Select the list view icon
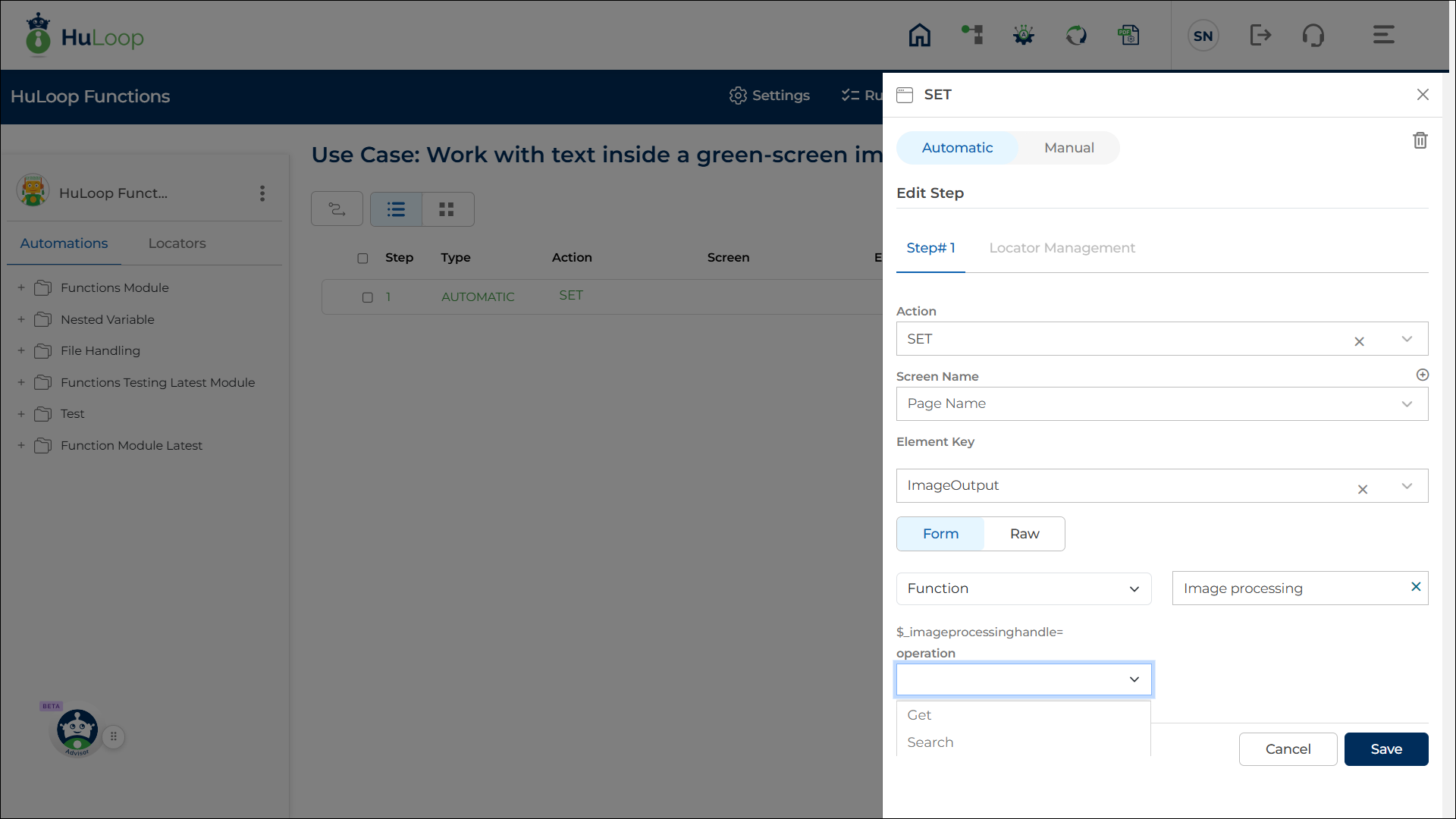Screen dimensions: 1456x819 396,209
